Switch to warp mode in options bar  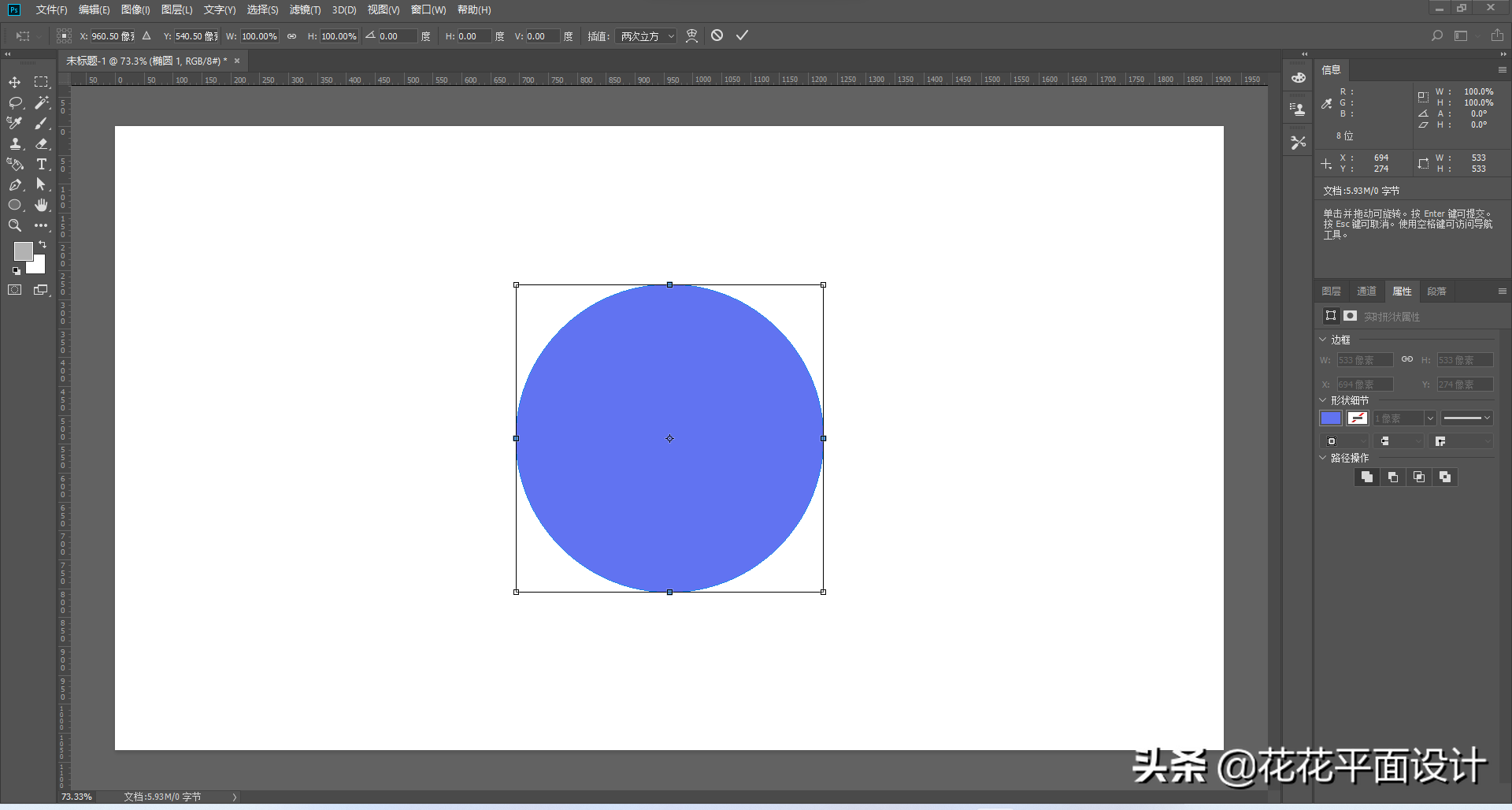point(691,35)
